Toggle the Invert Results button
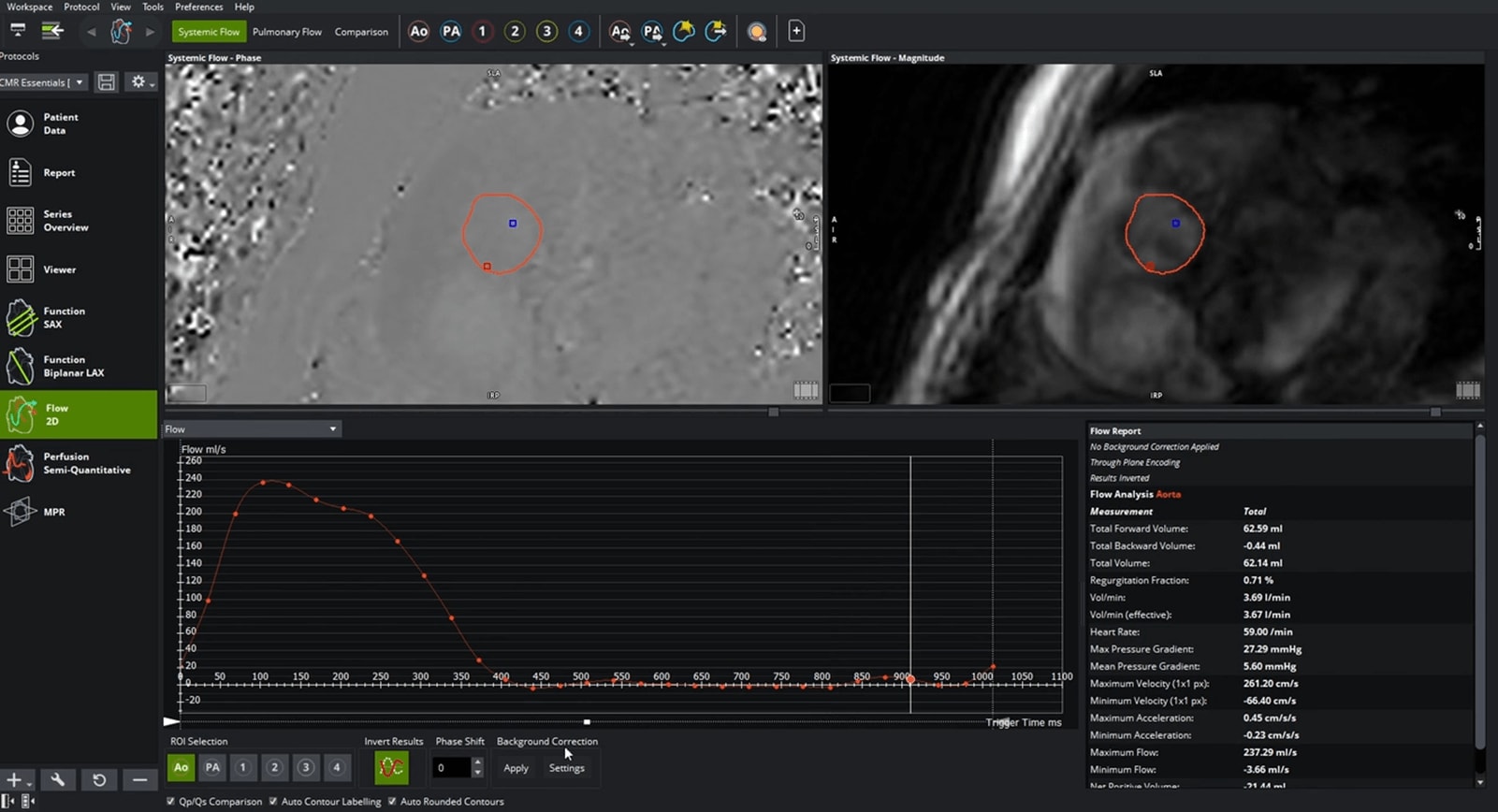 tap(391, 768)
